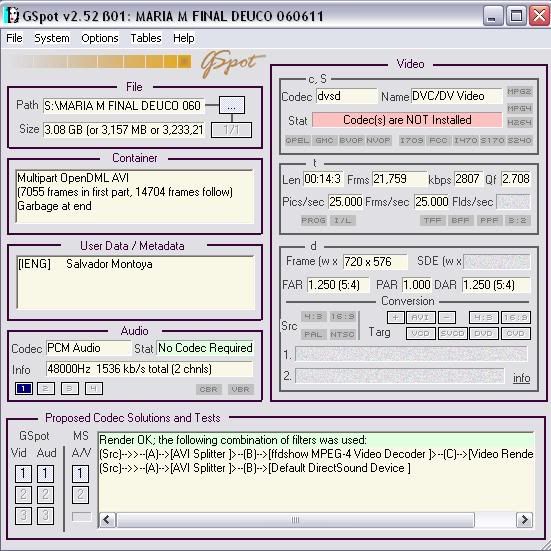551x551 pixels.
Task: Minimize the GSpot window
Action: click(x=492, y=16)
